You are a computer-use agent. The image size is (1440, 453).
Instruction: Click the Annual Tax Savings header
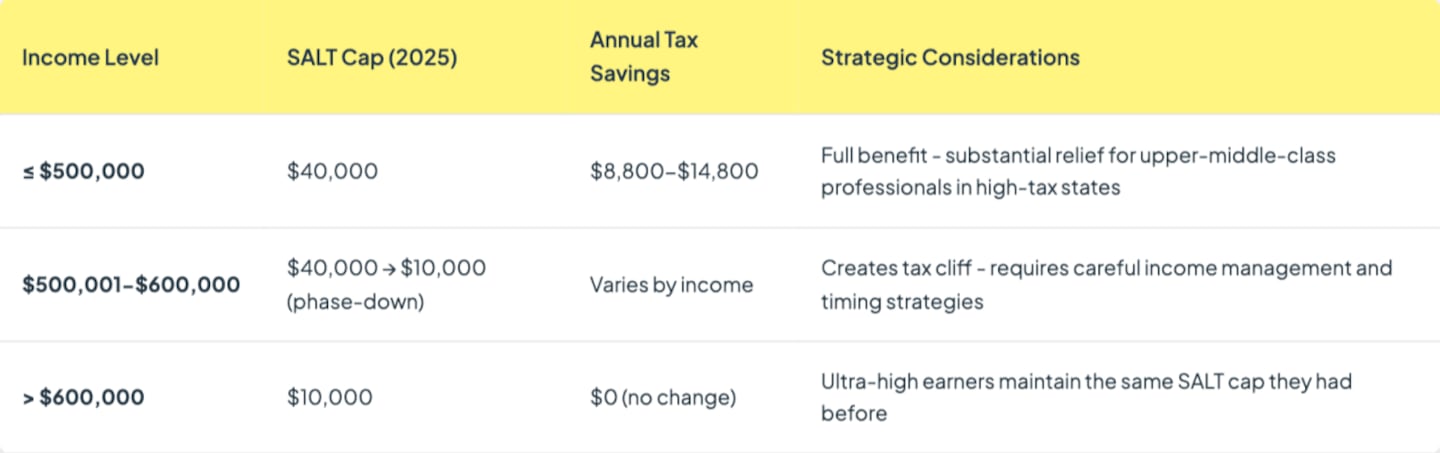tap(643, 57)
